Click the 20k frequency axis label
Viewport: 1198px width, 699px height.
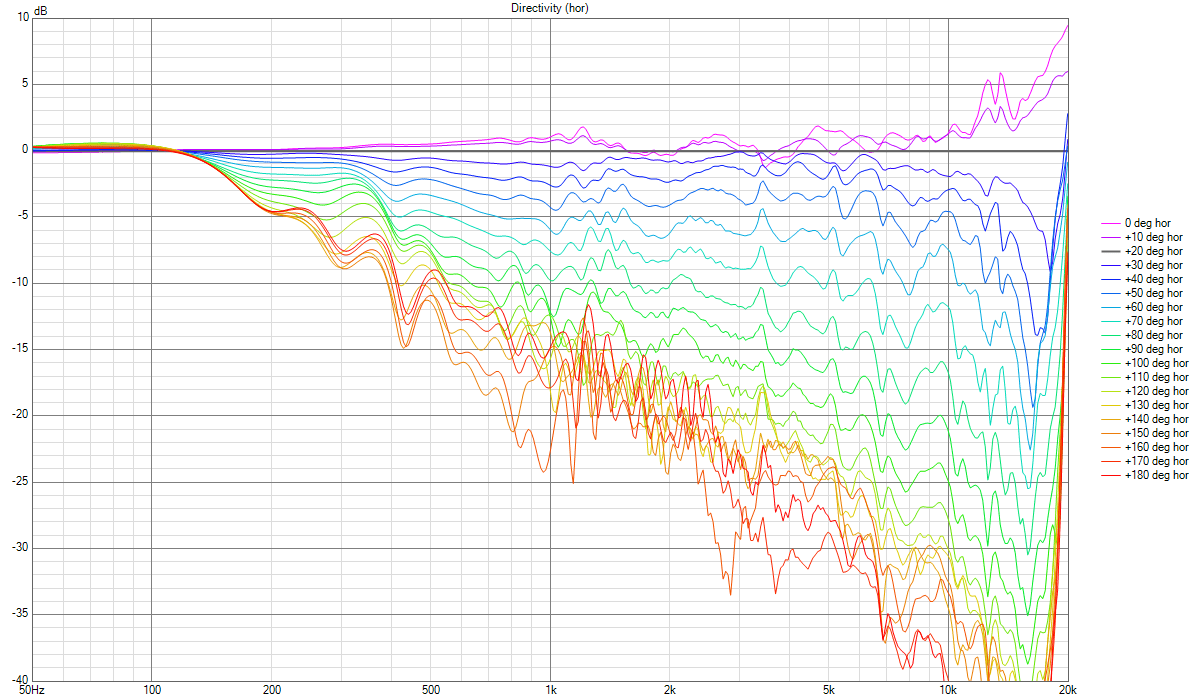point(1067,690)
